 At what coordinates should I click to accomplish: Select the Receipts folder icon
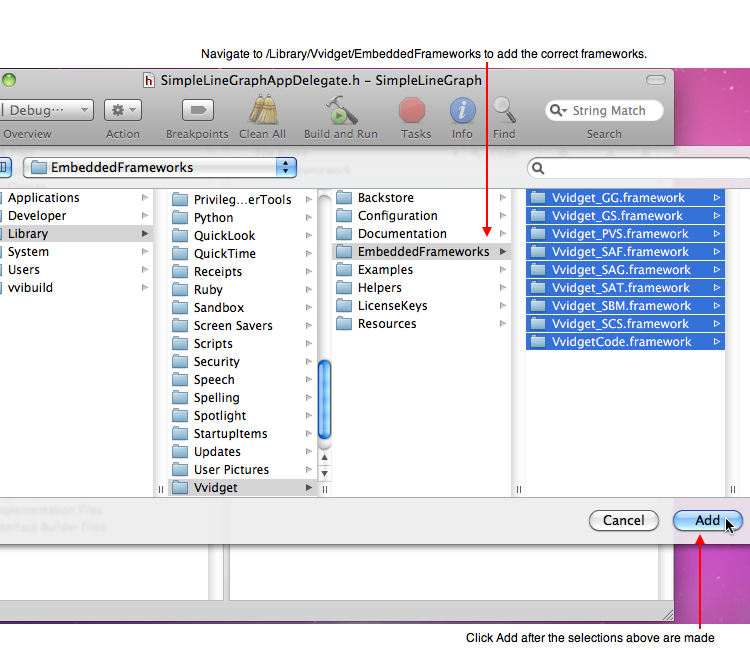click(180, 272)
